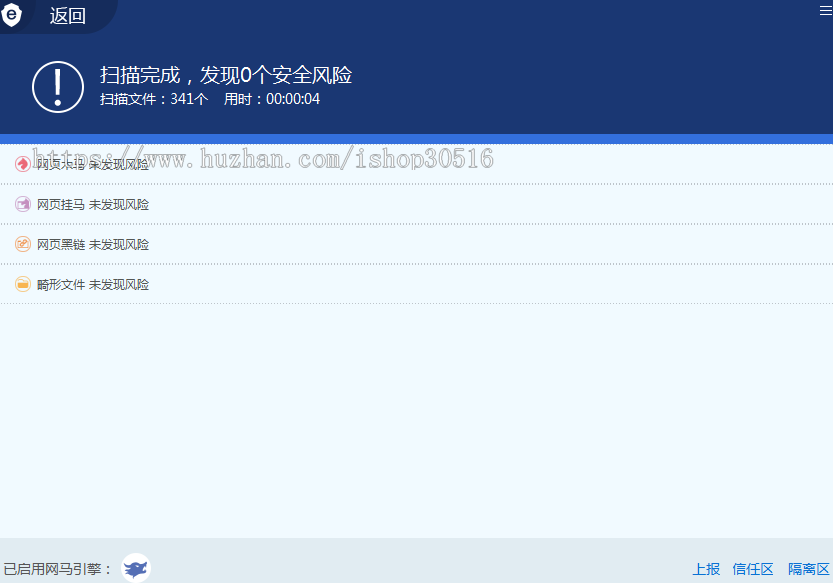Image resolution: width=833 pixels, height=583 pixels.
Task: Select the pink 网页挂马 detection icon
Action: coord(22,204)
